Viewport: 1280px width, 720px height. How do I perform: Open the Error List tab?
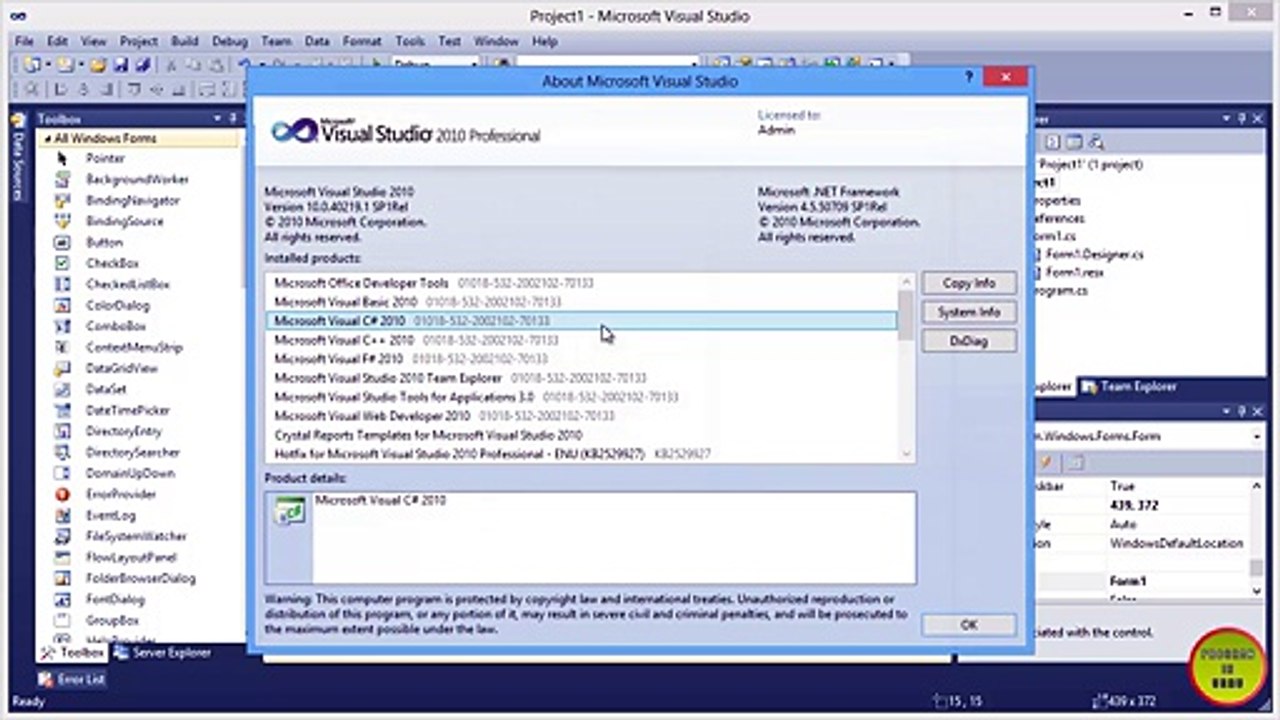pos(73,679)
